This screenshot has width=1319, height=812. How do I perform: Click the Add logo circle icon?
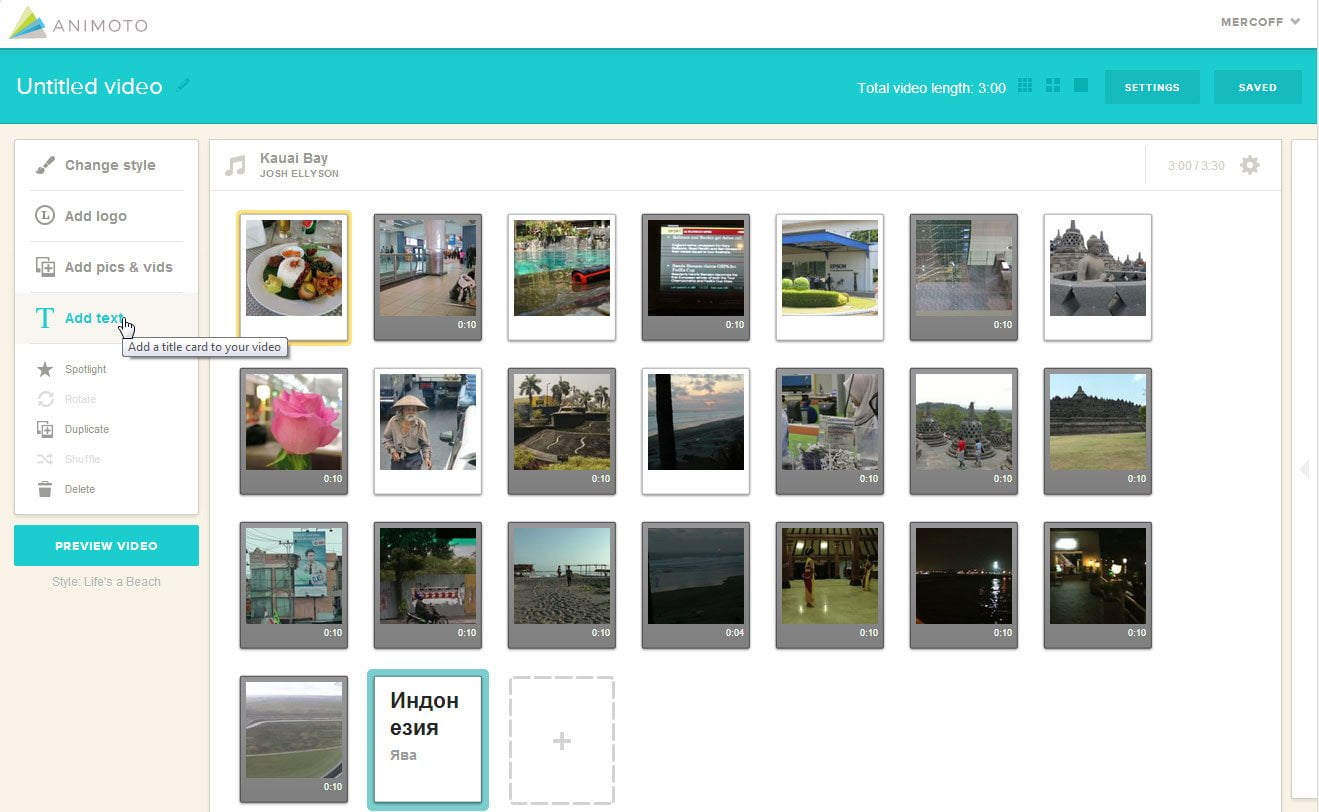pos(45,216)
